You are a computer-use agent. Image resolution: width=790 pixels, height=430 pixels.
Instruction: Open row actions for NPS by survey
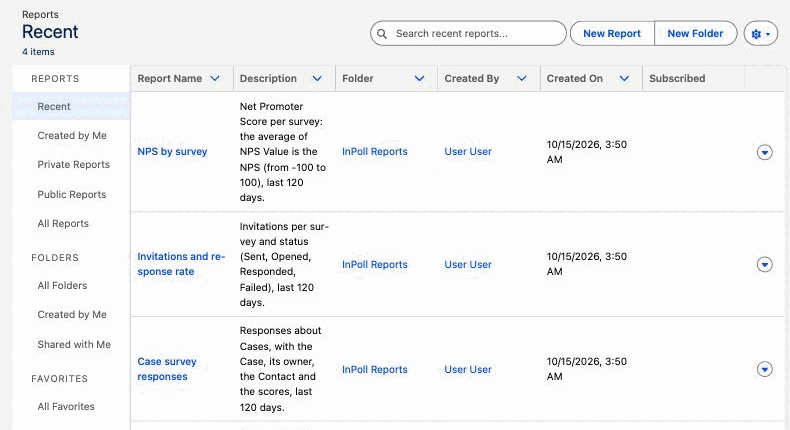pos(764,152)
